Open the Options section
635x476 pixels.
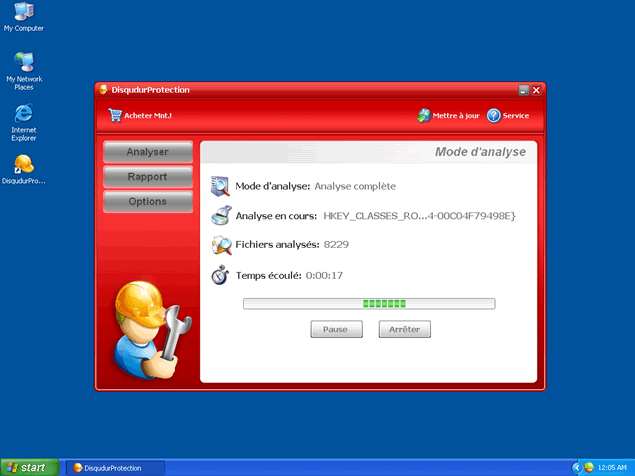coord(147,202)
